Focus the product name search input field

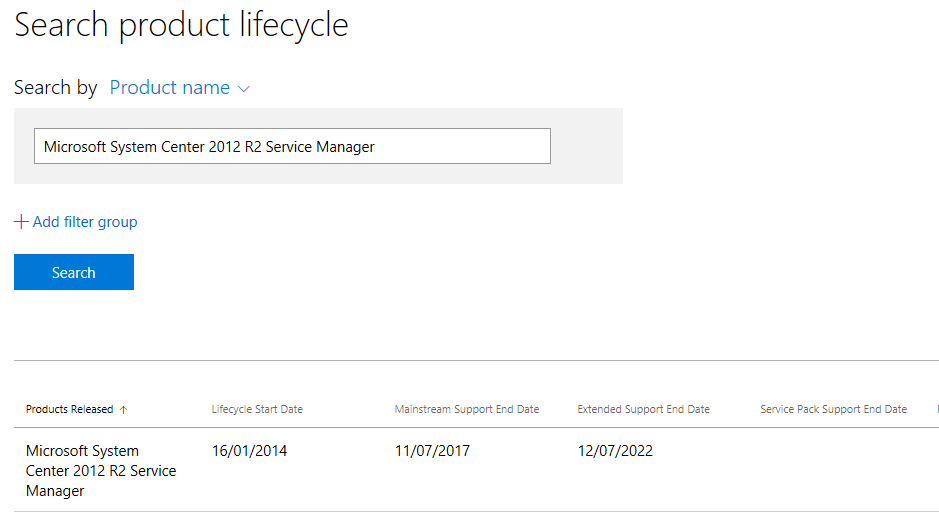pos(292,146)
